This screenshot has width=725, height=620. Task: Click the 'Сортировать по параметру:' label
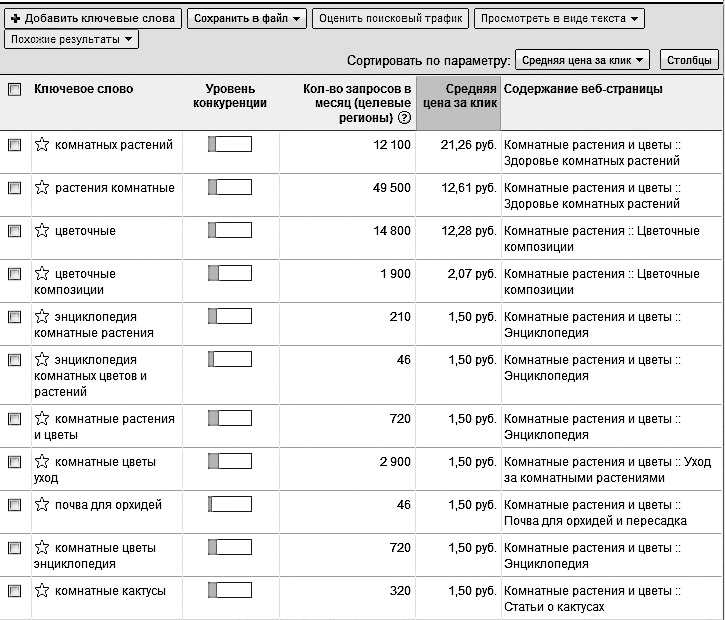pyautogui.click(x=429, y=61)
